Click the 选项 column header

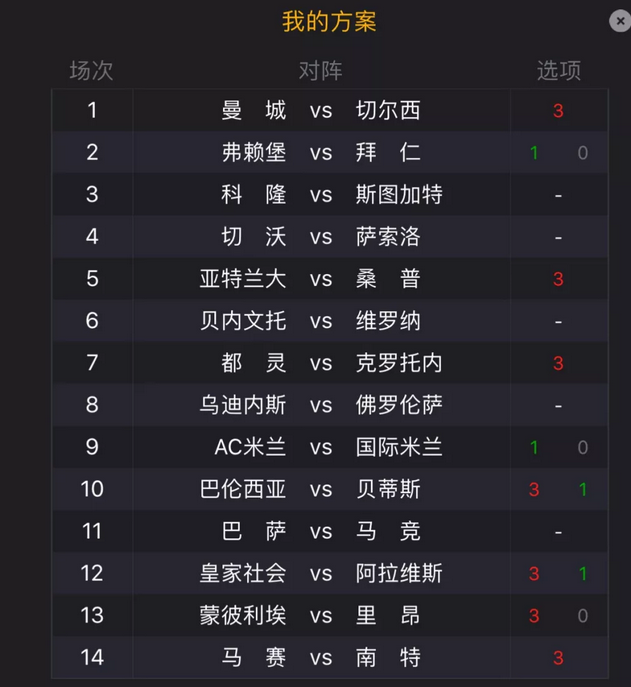click(559, 71)
